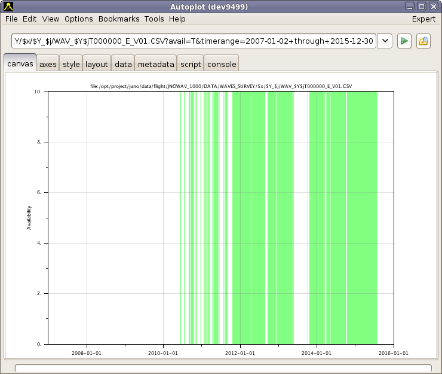Click the 2014-01-01 x-axis tick label

(x=317, y=353)
